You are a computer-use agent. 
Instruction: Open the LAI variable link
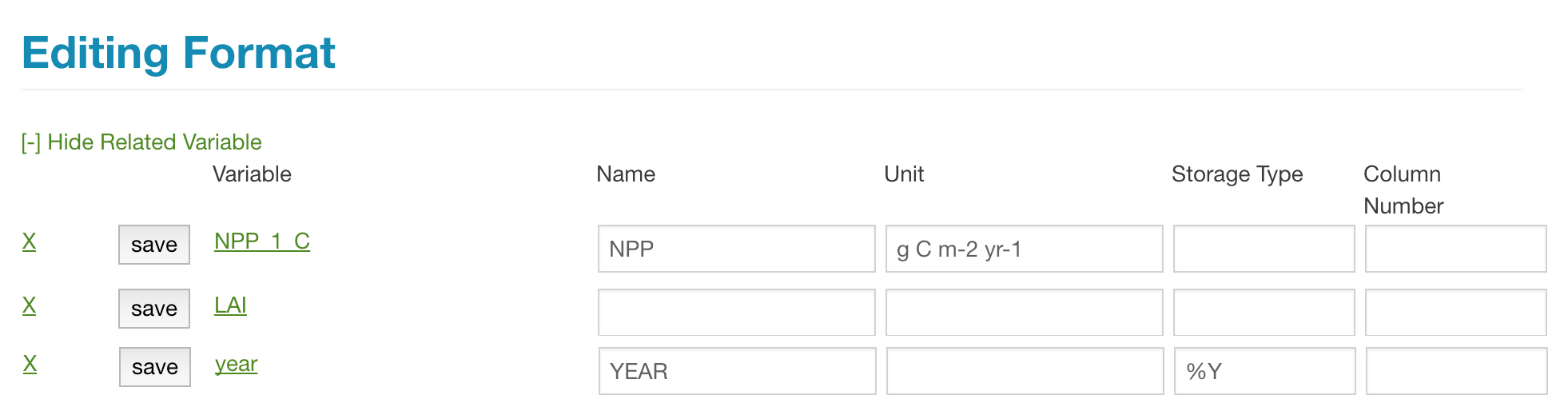pos(230,305)
